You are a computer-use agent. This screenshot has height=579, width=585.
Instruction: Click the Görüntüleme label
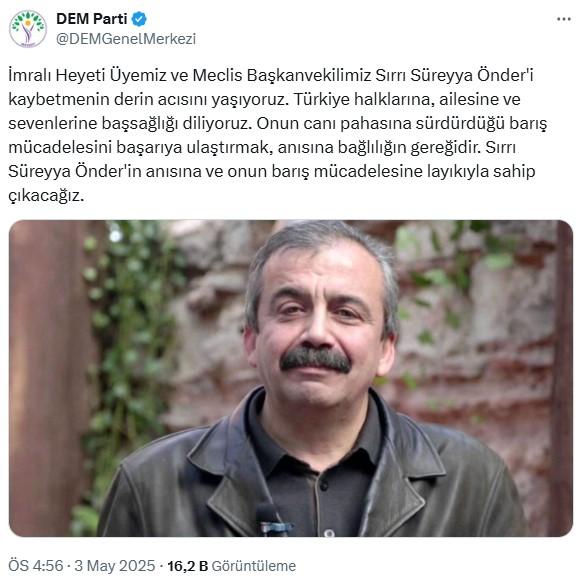click(254, 566)
